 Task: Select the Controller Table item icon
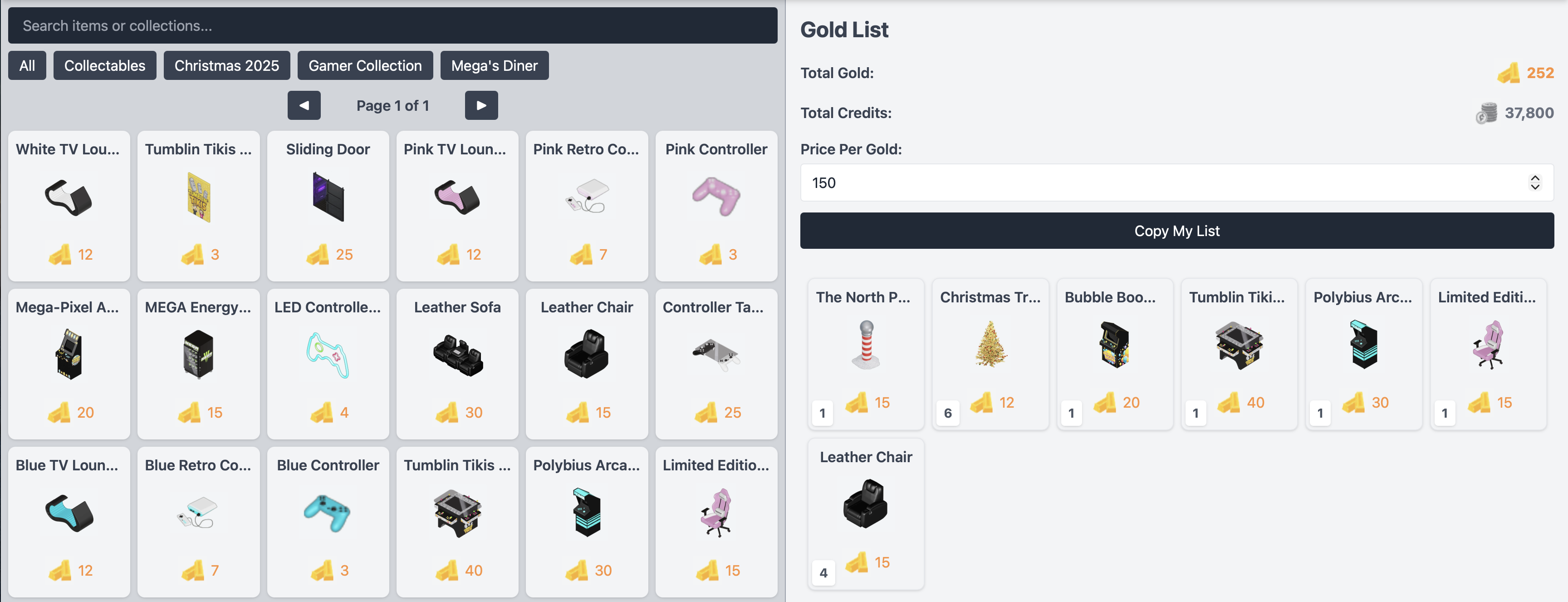point(716,355)
